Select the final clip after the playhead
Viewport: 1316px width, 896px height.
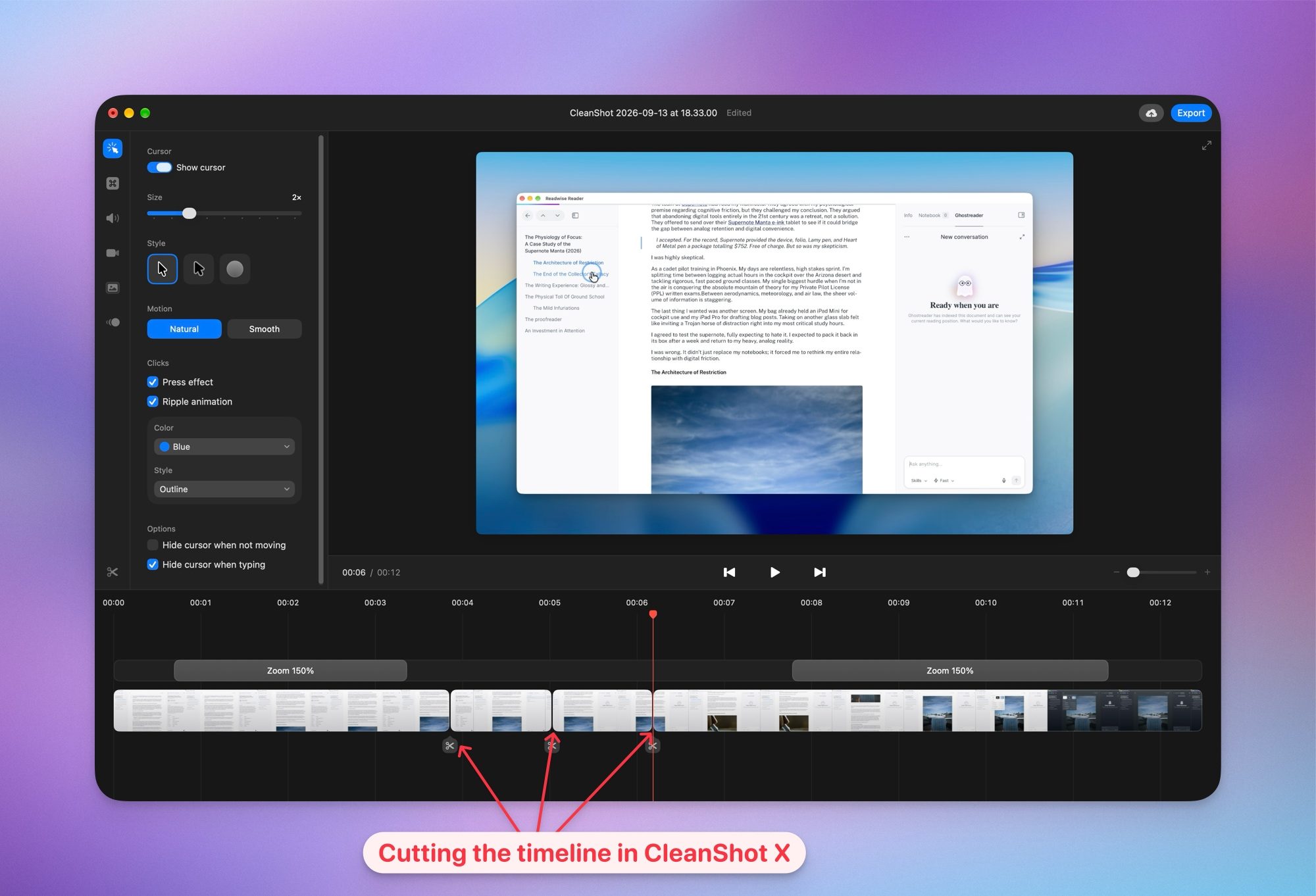pos(928,710)
